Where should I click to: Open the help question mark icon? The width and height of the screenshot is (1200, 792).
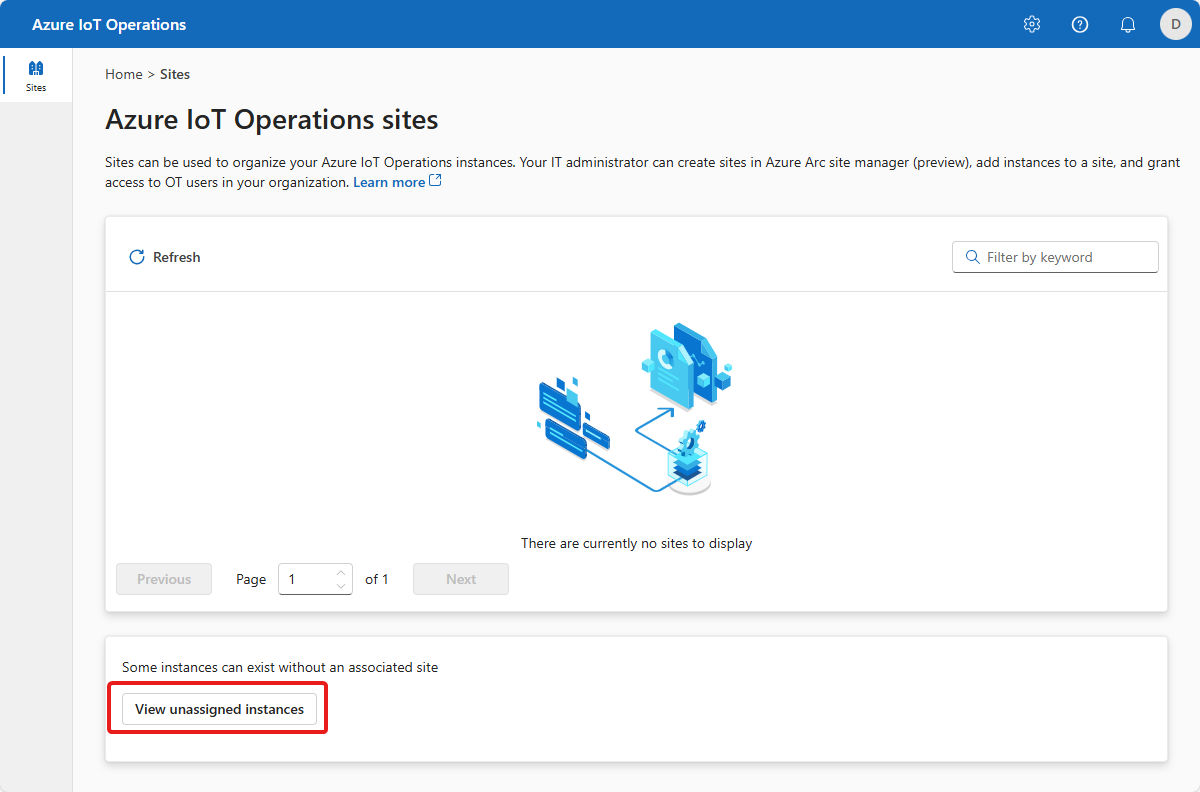tap(1080, 24)
